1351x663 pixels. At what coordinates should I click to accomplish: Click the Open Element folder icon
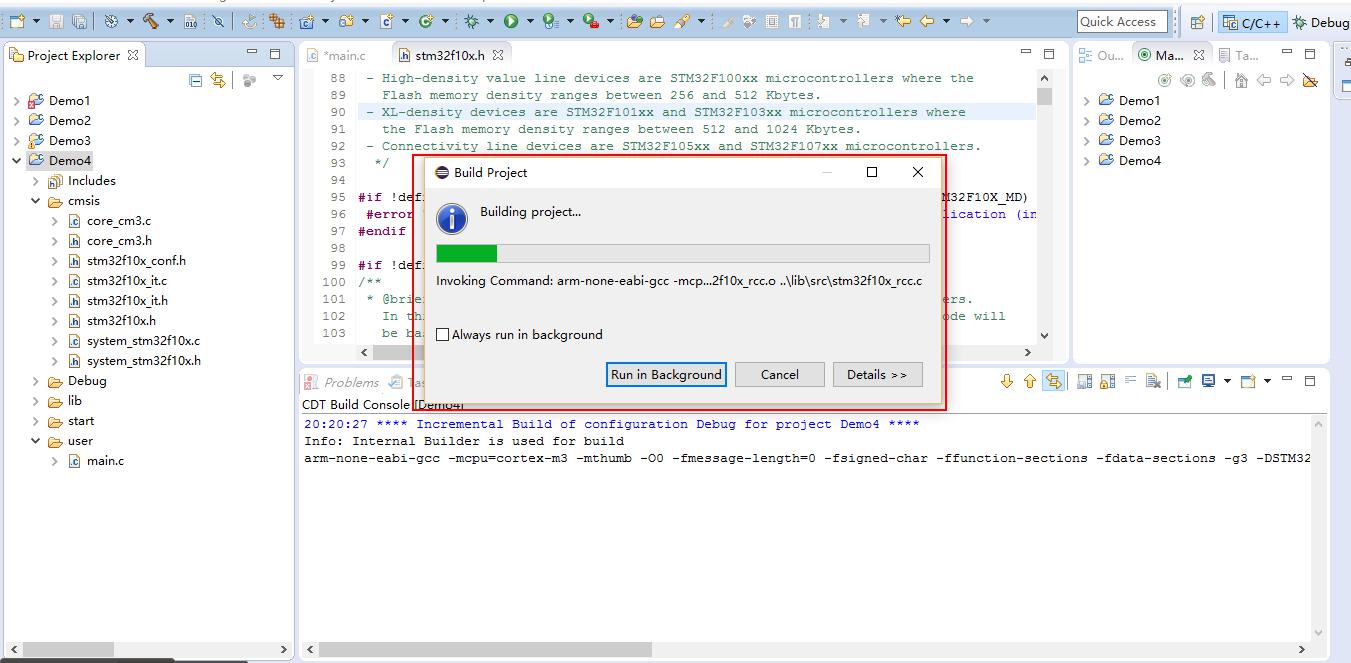[x=633, y=21]
